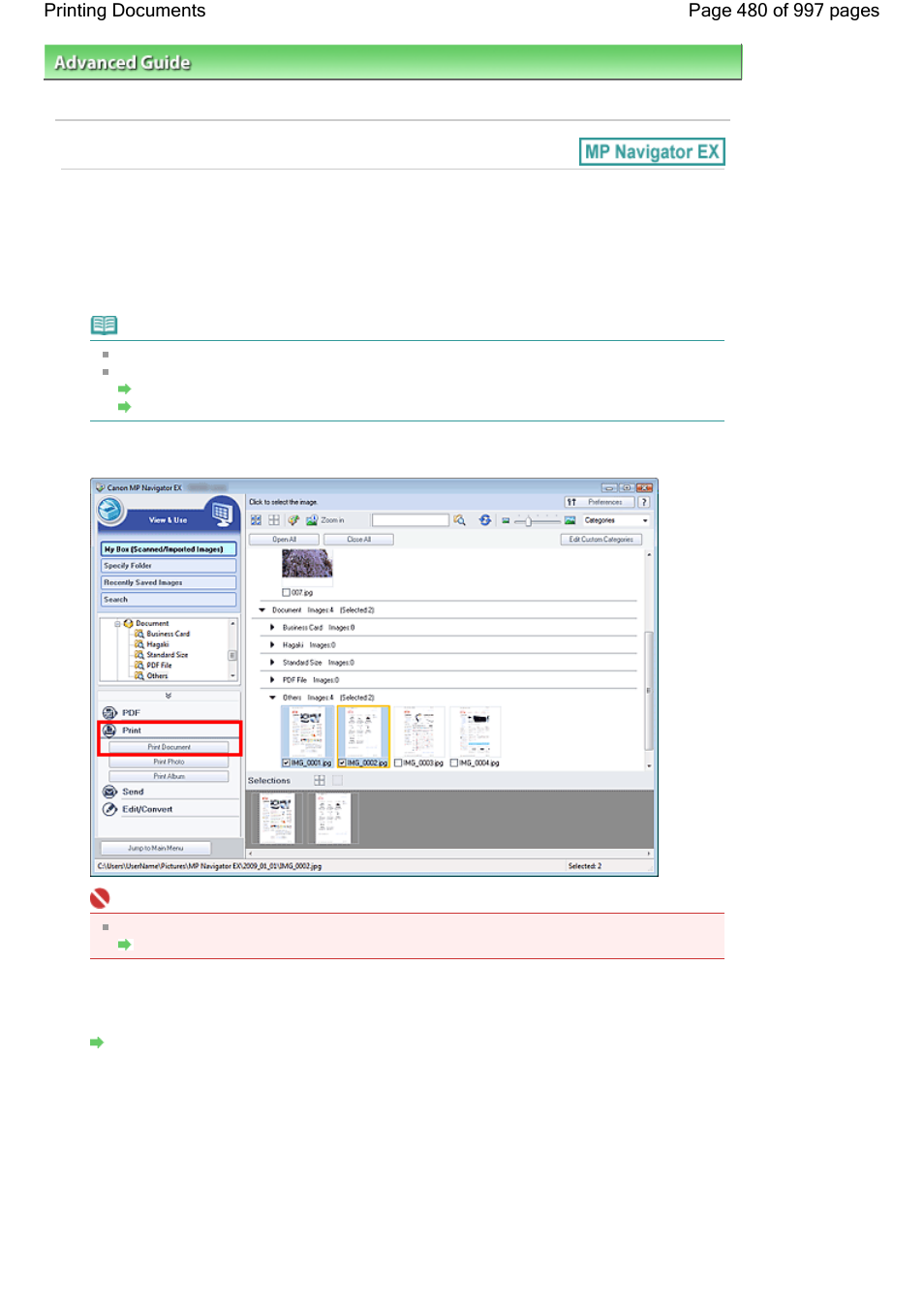
Task: Select Hagaki in folder tree
Action: click(157, 644)
